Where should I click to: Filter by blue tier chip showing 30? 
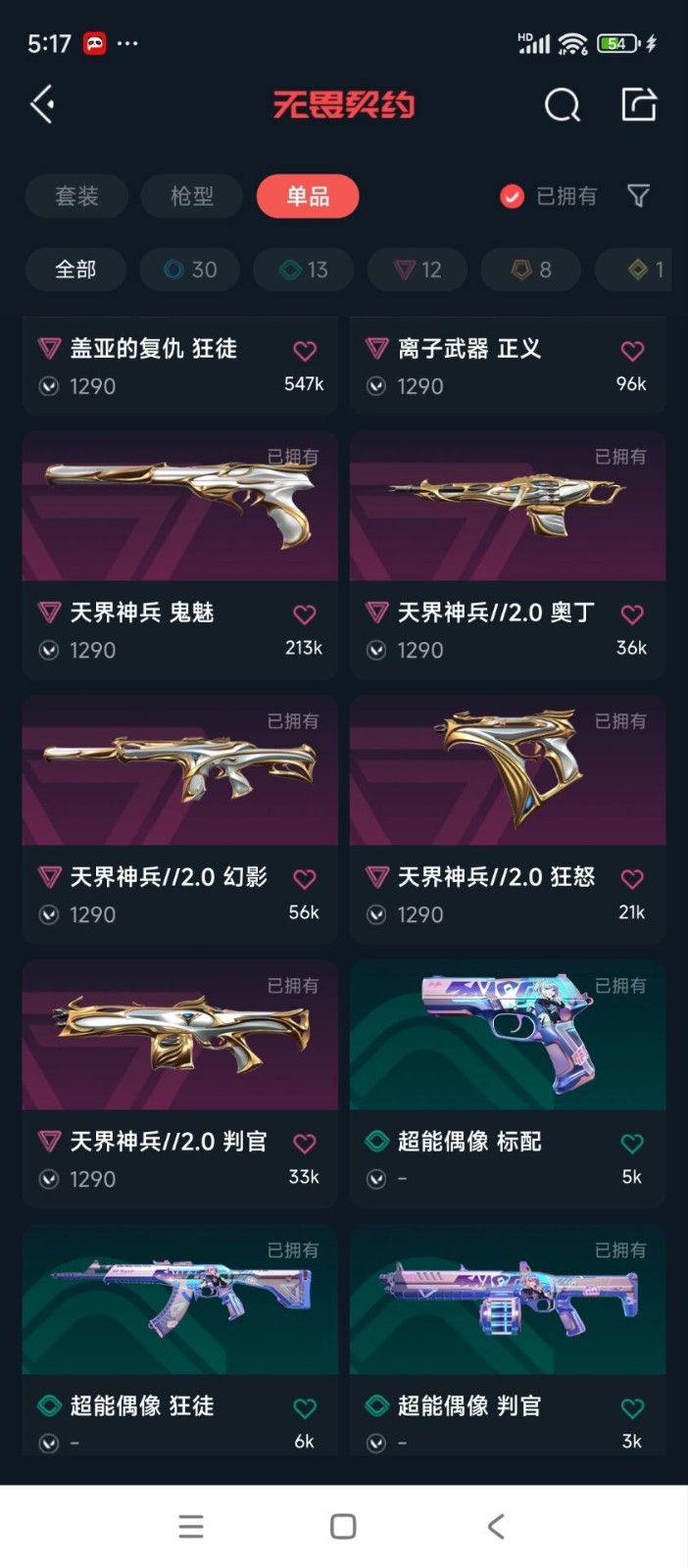[190, 269]
